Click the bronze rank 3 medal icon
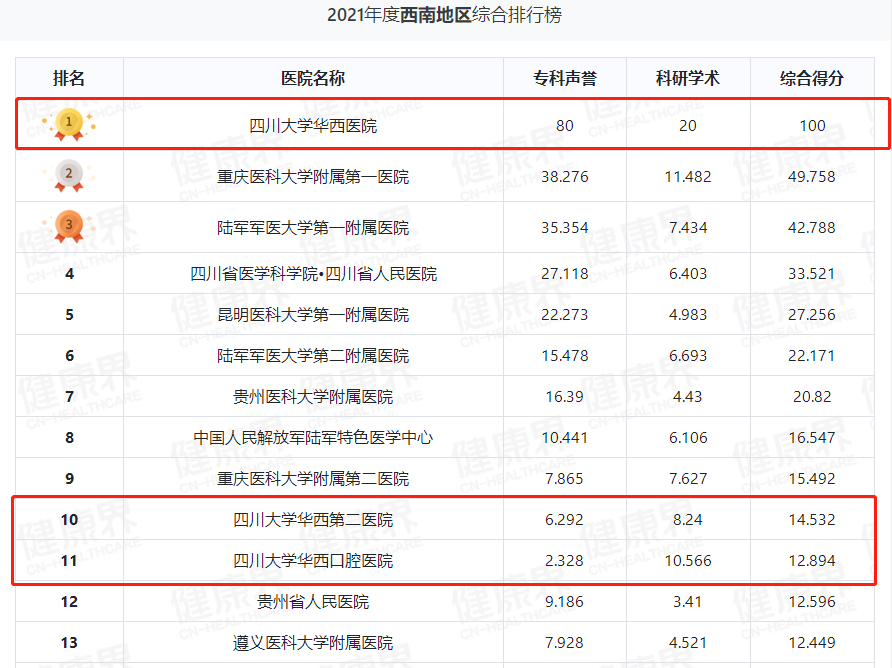The width and height of the screenshot is (892, 668). (x=69, y=226)
